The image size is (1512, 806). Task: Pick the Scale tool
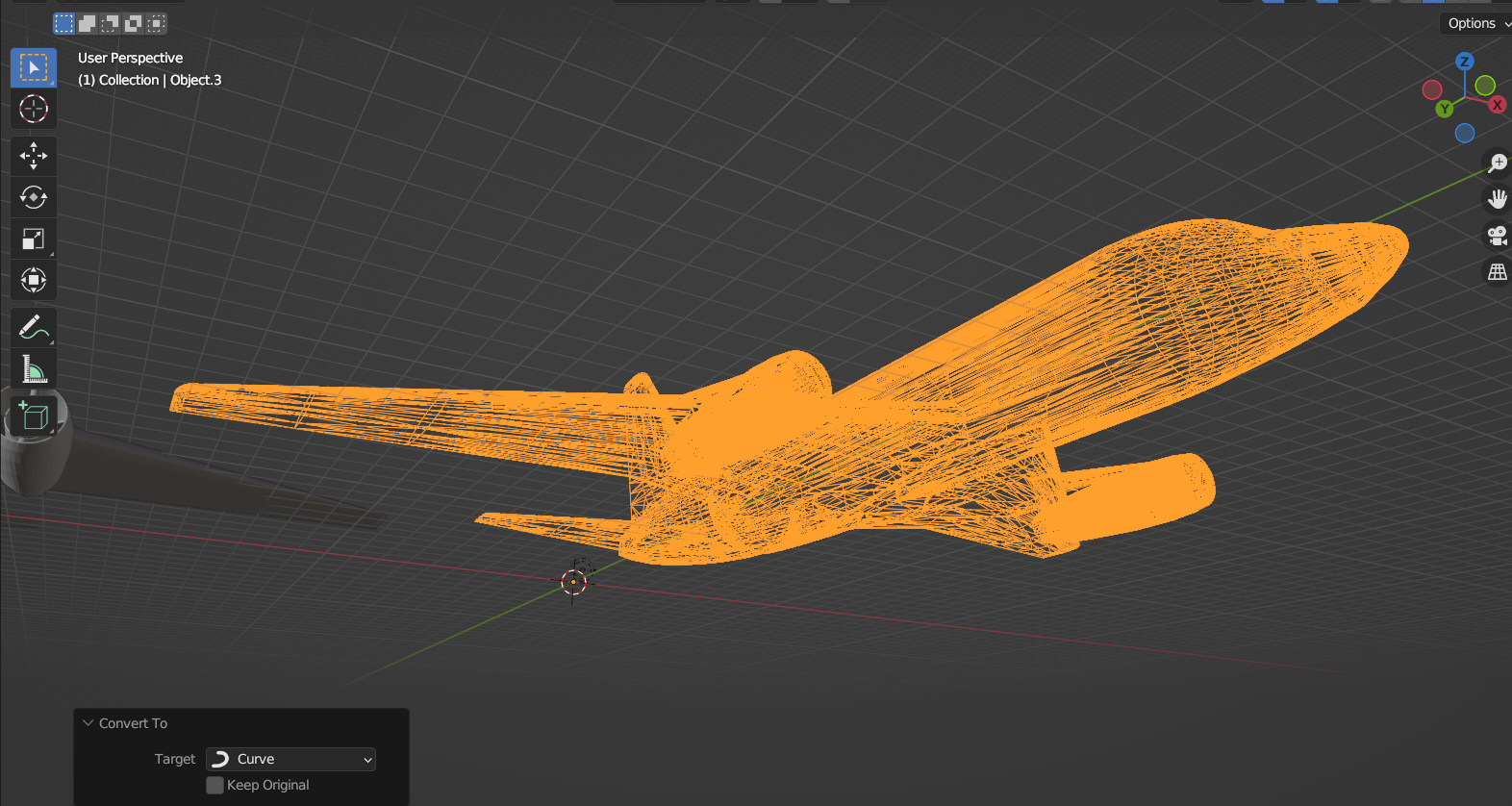pyautogui.click(x=34, y=239)
